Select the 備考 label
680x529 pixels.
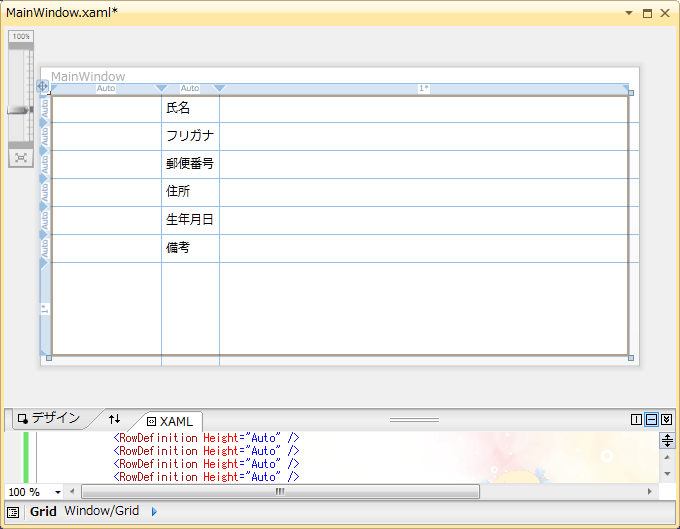point(178,248)
